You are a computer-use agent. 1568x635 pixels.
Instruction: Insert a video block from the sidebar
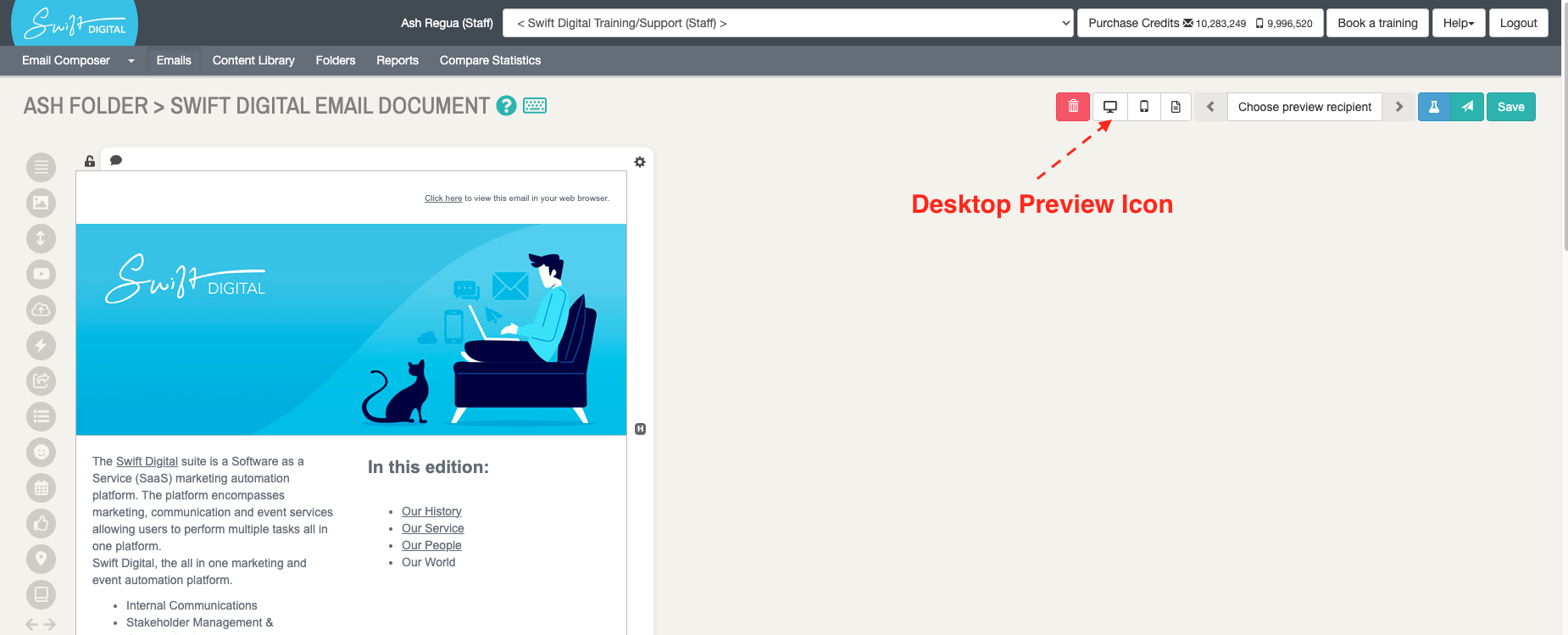[x=41, y=274]
